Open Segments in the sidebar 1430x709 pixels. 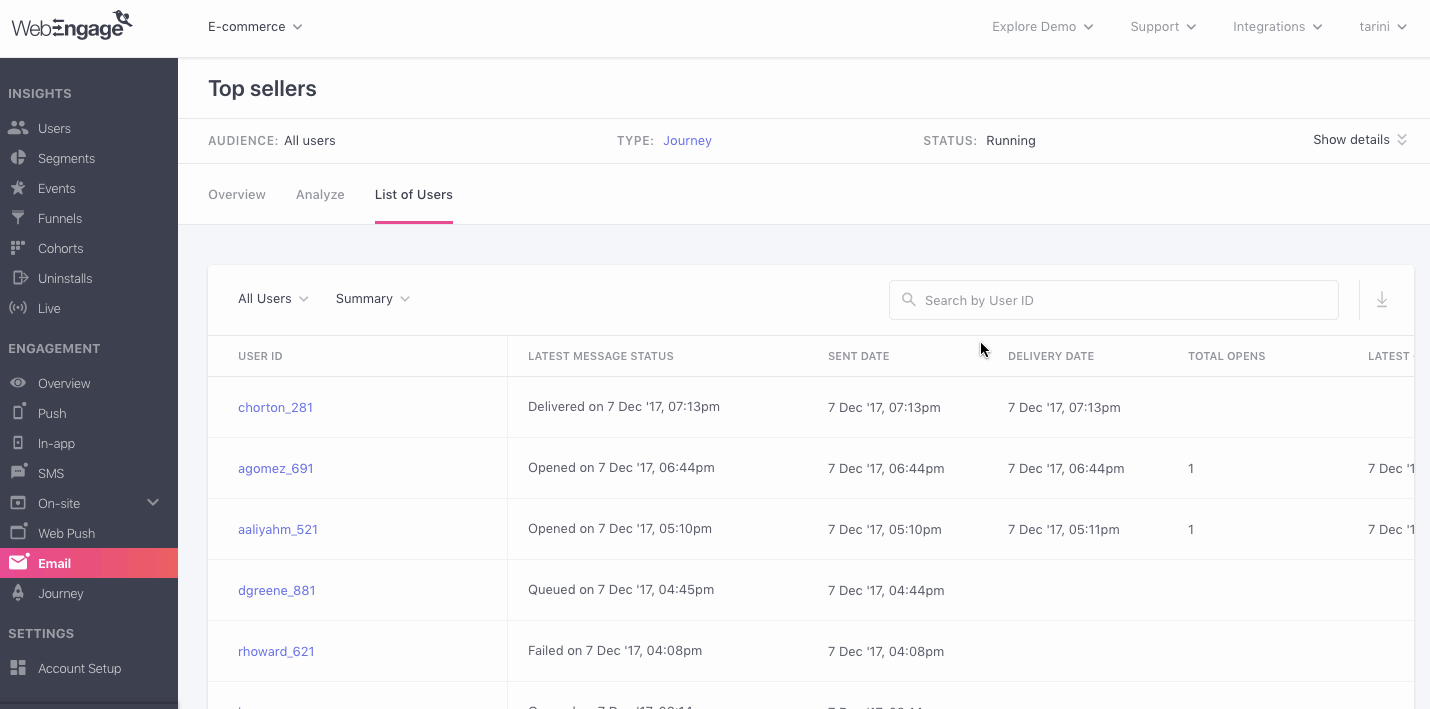pyautogui.click(x=66, y=158)
